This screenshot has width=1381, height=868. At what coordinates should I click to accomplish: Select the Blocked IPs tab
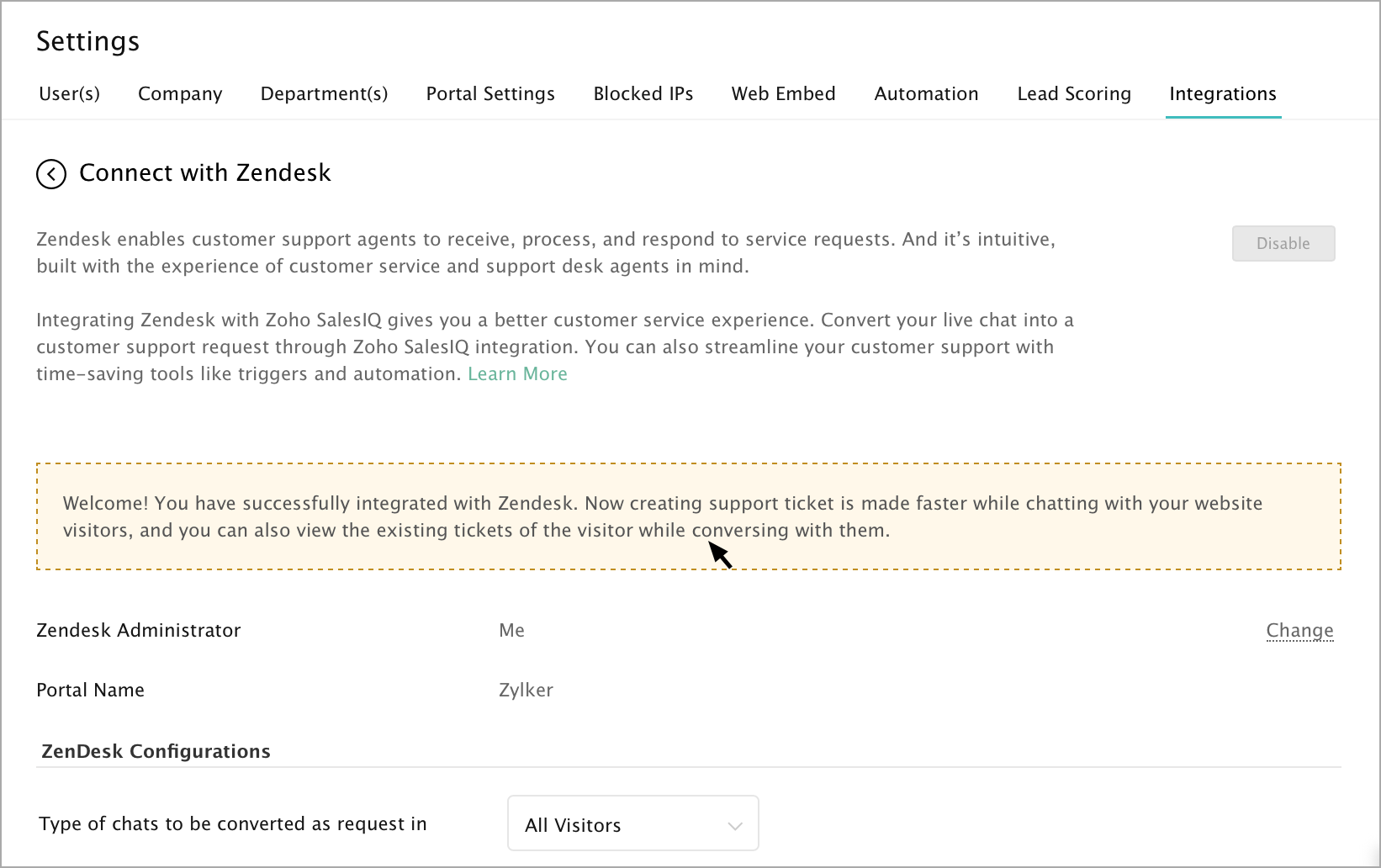(643, 93)
